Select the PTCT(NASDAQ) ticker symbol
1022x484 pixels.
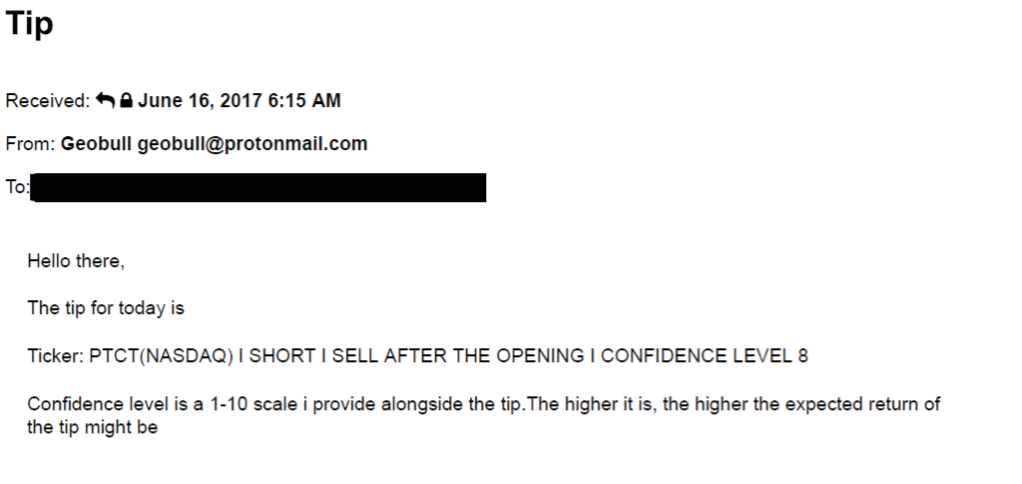[x=161, y=356]
